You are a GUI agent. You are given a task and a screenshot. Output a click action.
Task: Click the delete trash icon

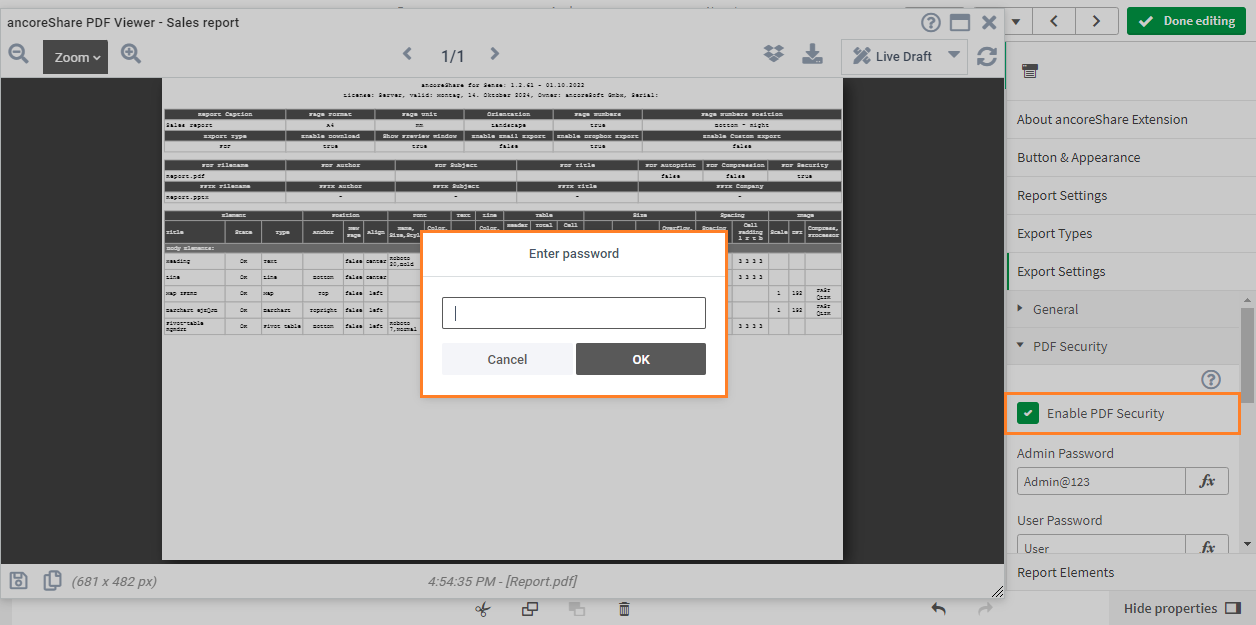coord(624,608)
